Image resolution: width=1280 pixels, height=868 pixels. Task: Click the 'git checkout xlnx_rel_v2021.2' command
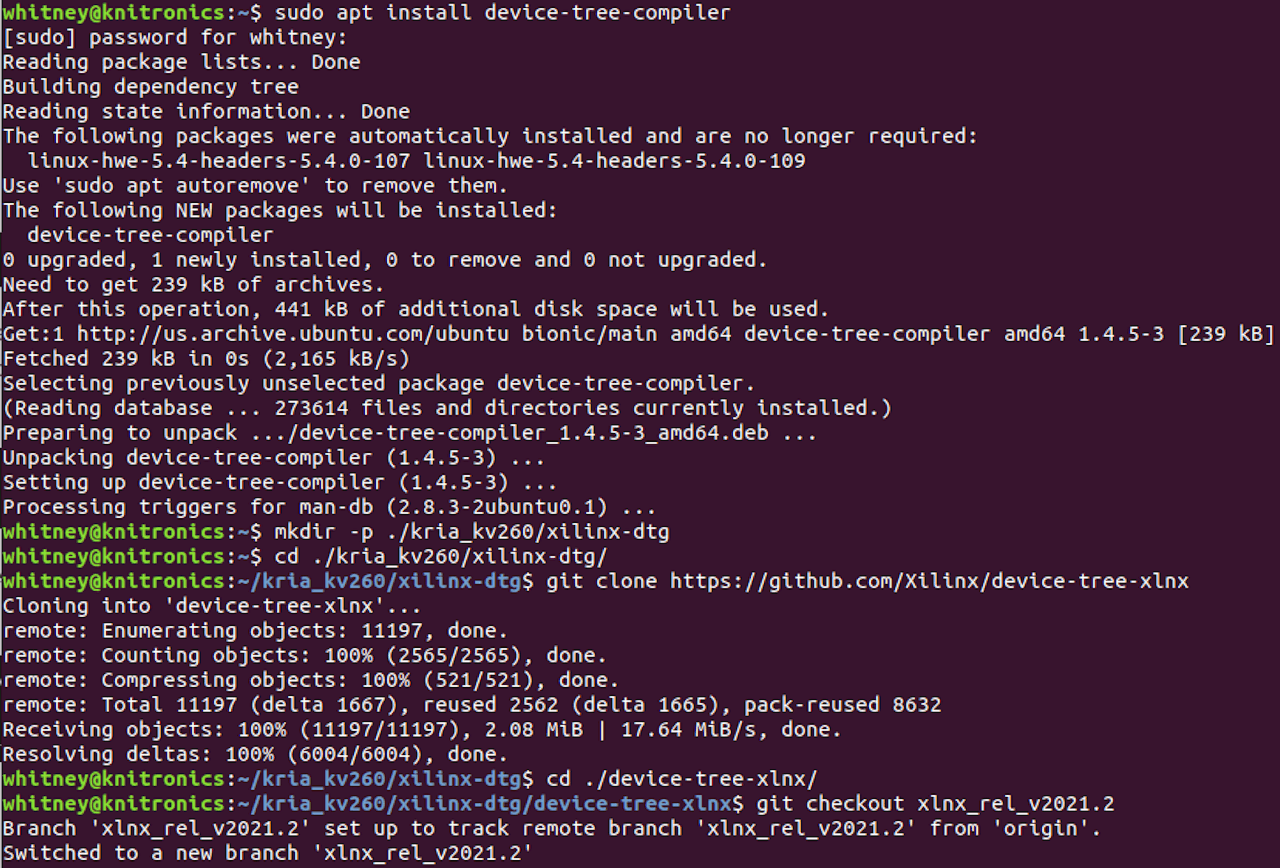936,804
